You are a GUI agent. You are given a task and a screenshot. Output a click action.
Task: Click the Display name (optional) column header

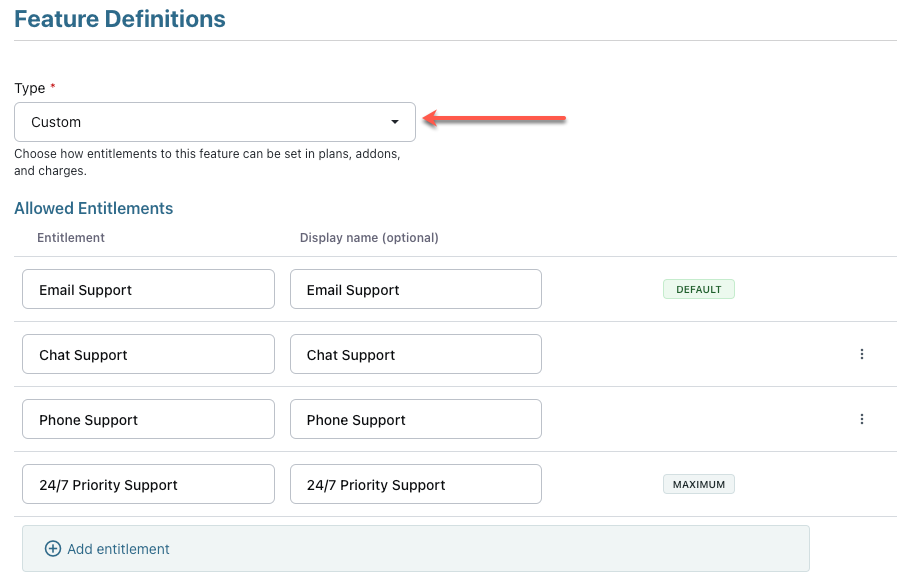point(369,238)
